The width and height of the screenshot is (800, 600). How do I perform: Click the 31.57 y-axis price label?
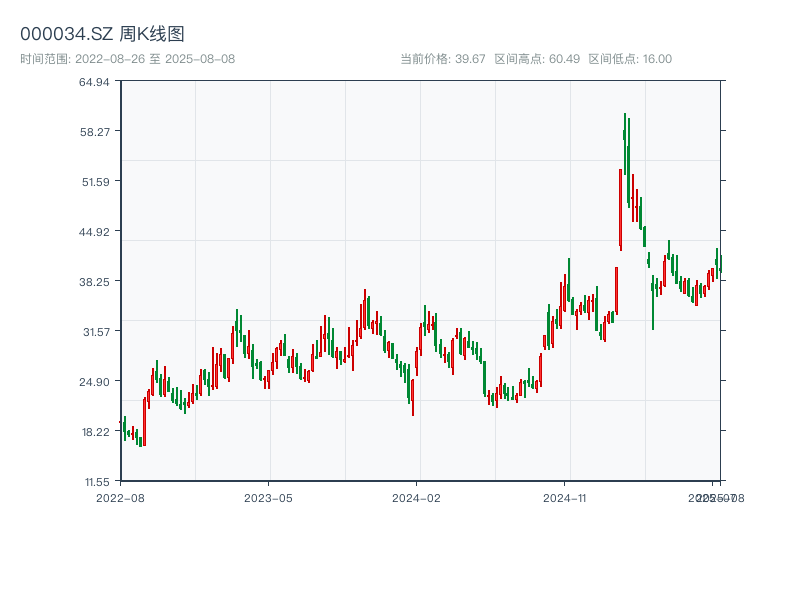coord(94,332)
